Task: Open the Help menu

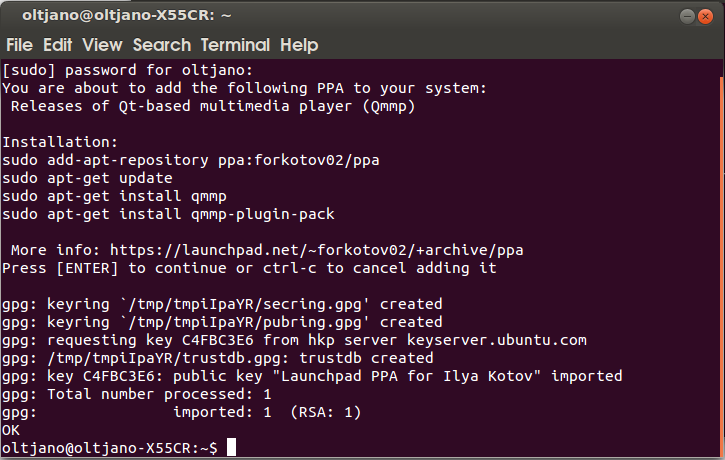Action: tap(299, 45)
